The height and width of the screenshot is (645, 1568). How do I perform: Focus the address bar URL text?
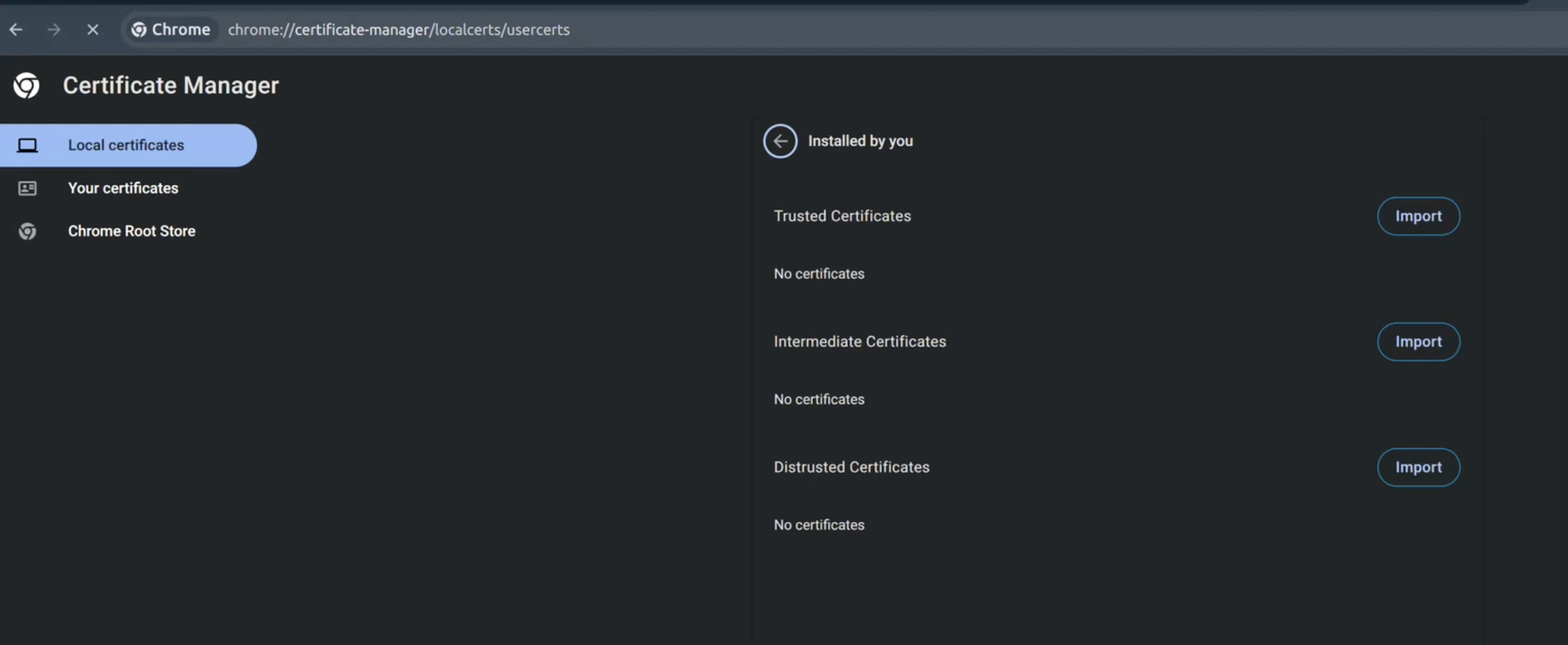(x=399, y=29)
